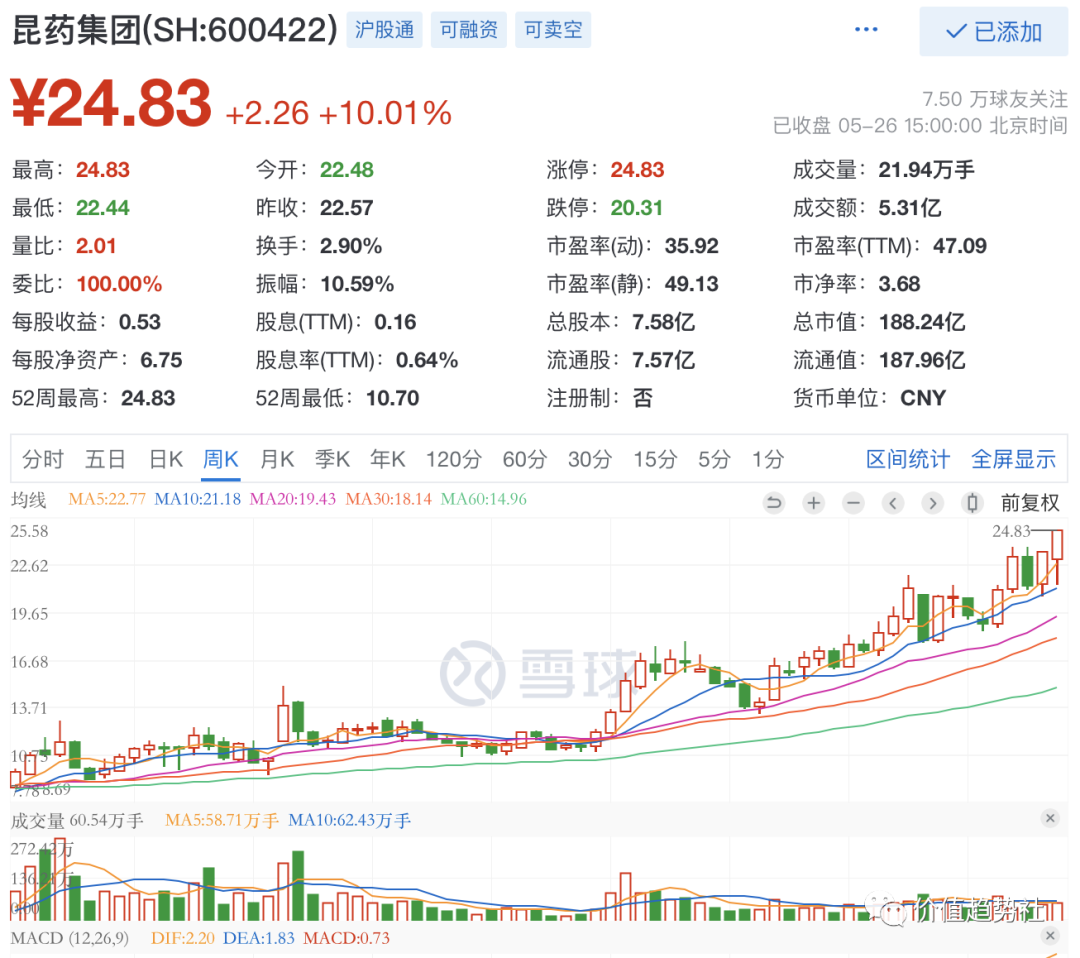Switch to the 60分 chart tab
Screen dimensions: 1080x958
[524, 459]
